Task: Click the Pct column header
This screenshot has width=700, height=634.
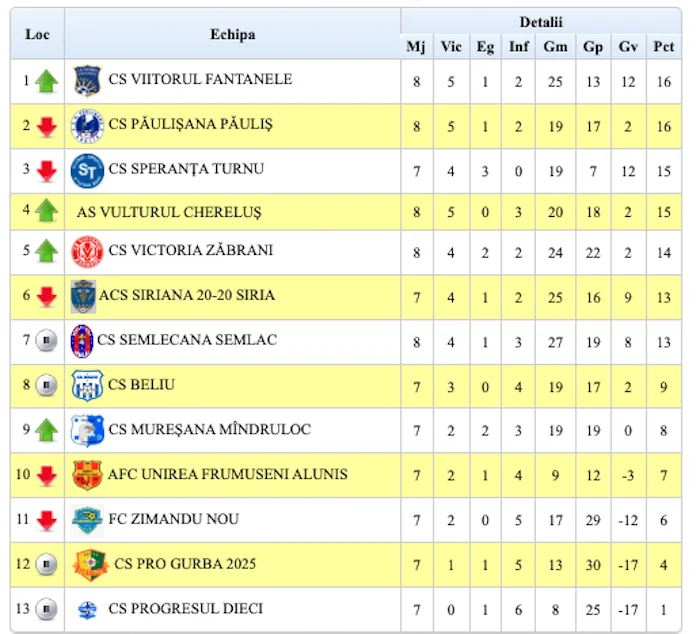Action: 664,46
